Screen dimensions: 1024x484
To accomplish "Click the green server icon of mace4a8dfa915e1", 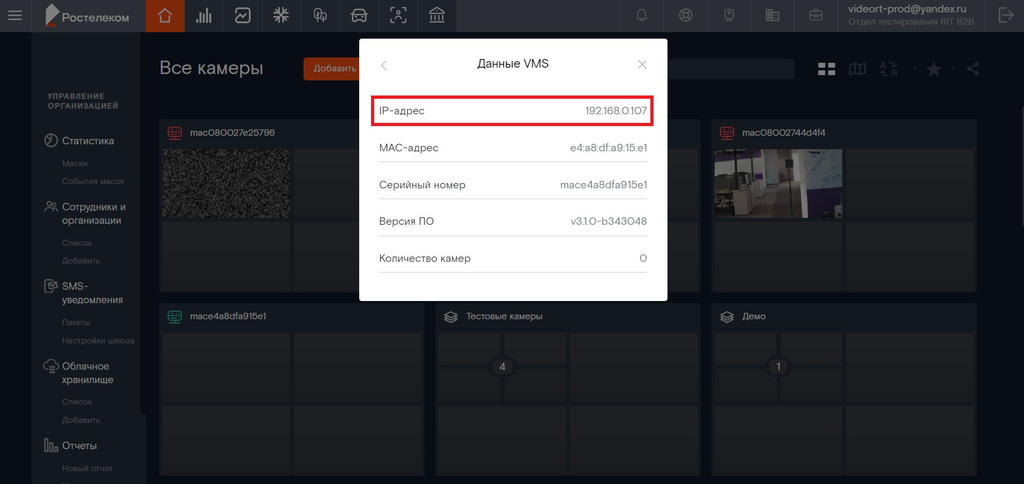I will (x=174, y=316).
